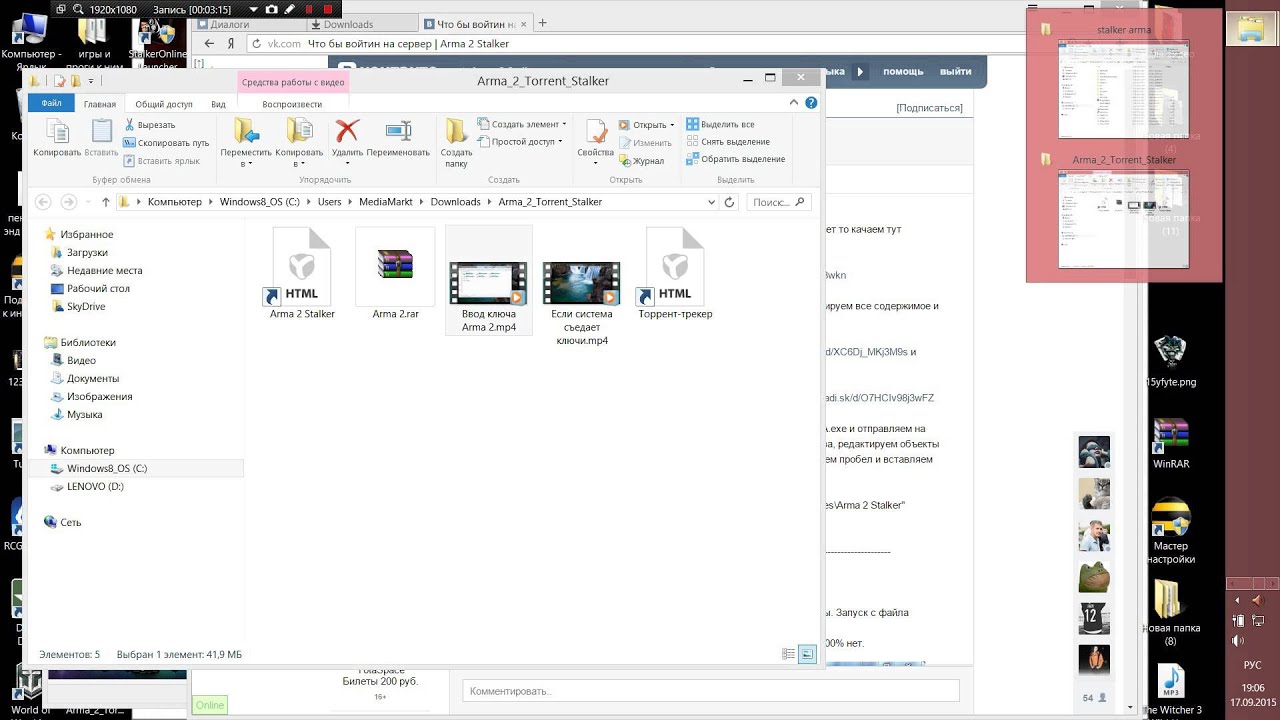Click помощь link in the VK header
This screenshot has width=1280, height=720.
pos(903,71)
